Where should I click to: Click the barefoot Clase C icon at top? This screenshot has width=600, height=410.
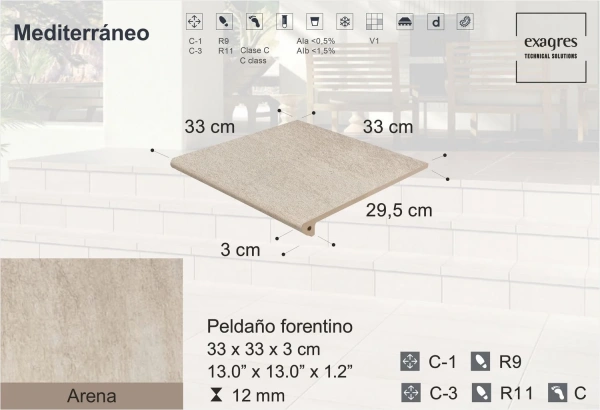coord(255,21)
